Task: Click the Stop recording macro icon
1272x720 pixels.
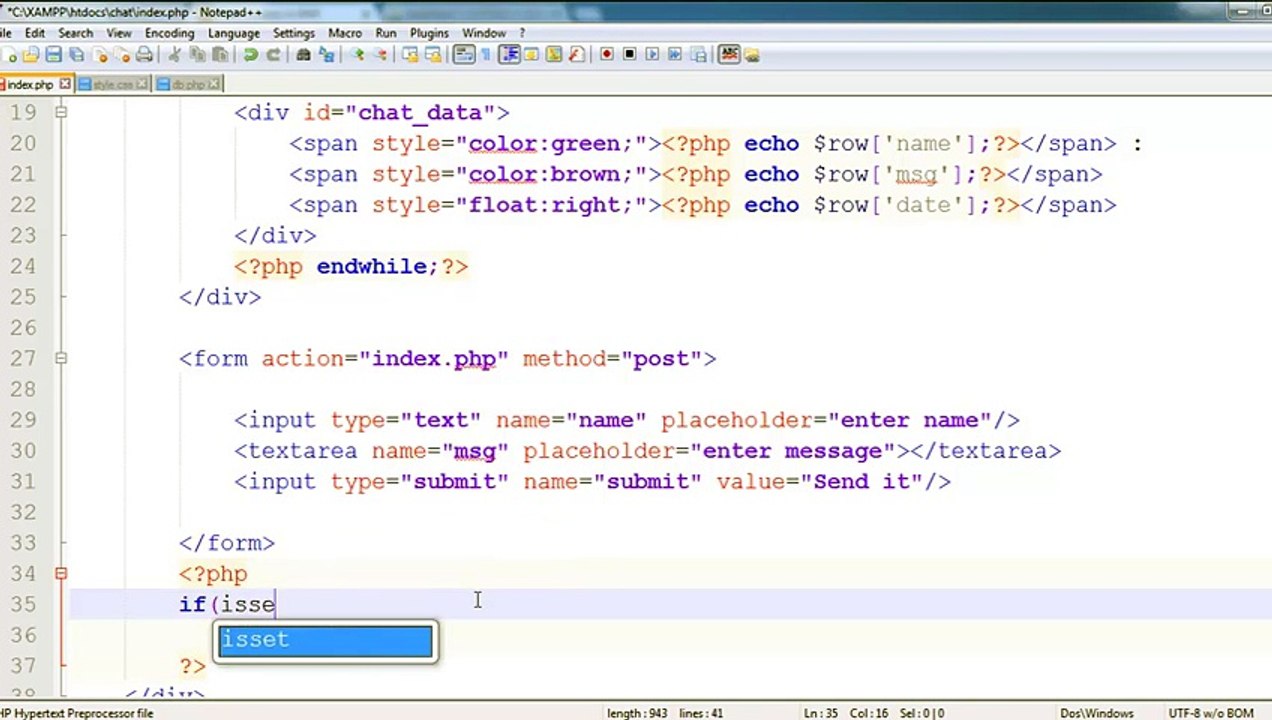Action: coord(629,54)
